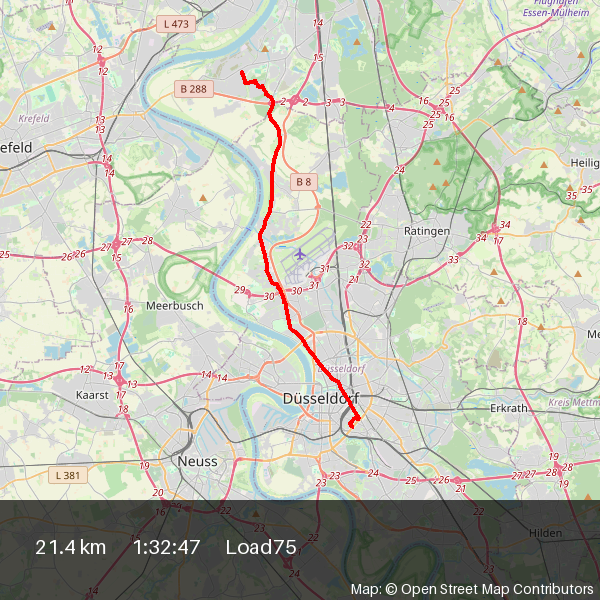This screenshot has height=600, width=600.
Task: Click the B 288 road shield
Action: point(194,89)
